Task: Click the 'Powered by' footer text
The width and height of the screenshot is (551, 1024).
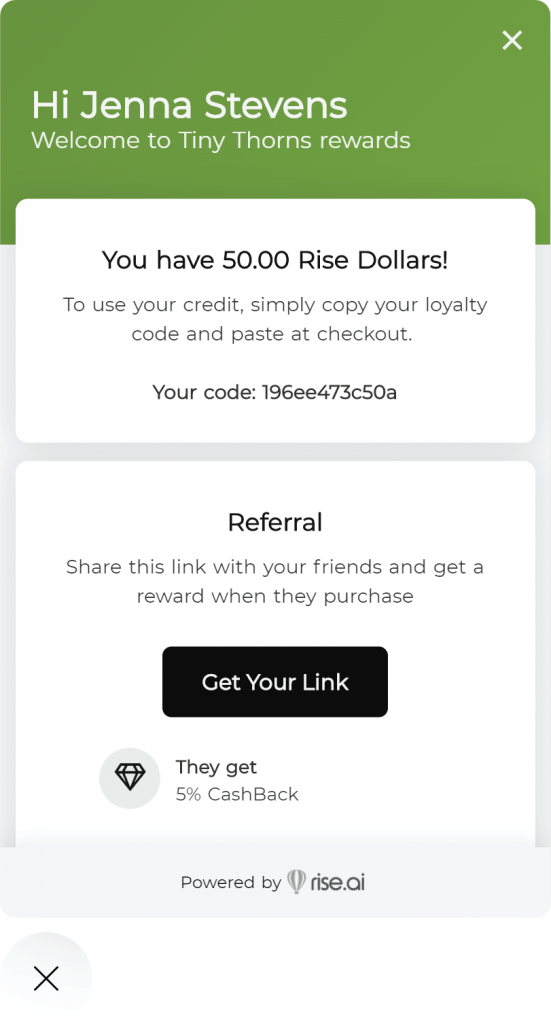Action: [230, 883]
